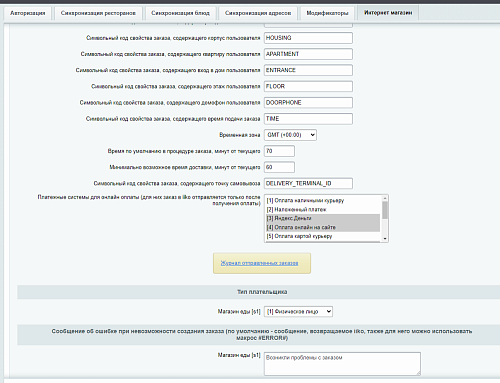Click the payment list scroll down arrow
Image resolution: width=500 pixels, height=383 pixels.
[385, 238]
